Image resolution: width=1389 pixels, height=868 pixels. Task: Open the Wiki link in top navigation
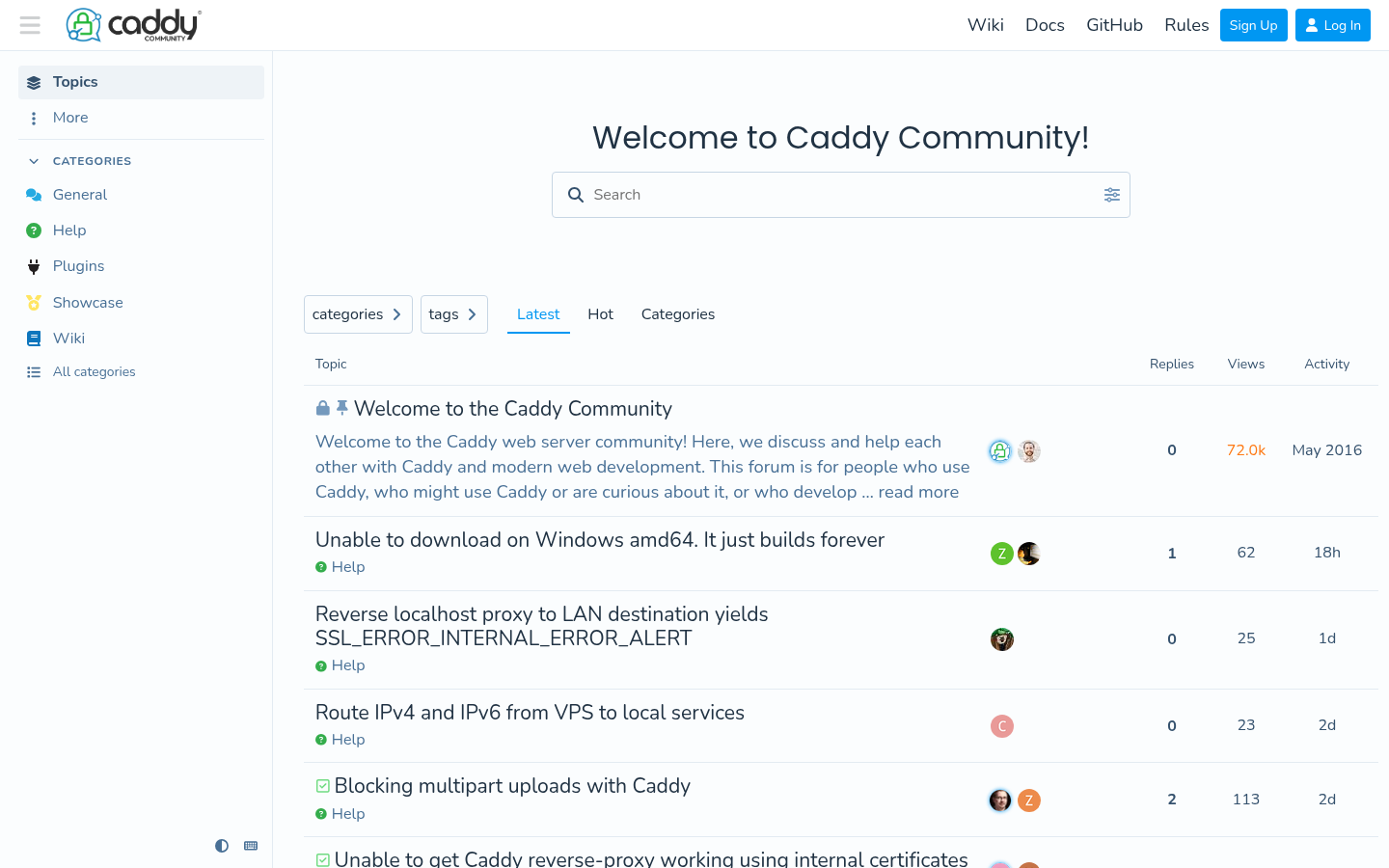coord(986,25)
